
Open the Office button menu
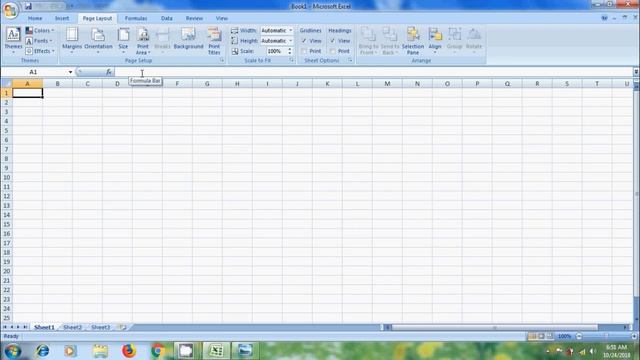coord(10,10)
